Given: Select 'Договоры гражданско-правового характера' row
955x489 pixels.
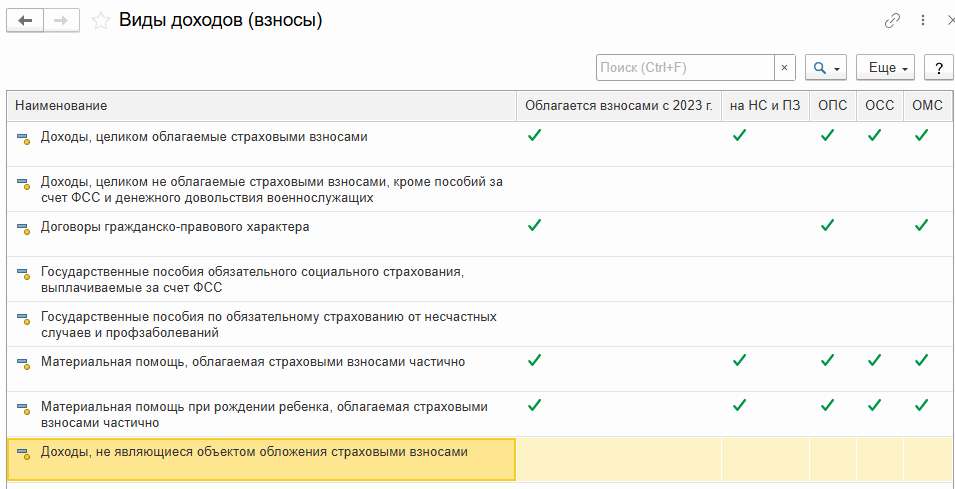Looking at the screenshot, I should tap(479, 234).
